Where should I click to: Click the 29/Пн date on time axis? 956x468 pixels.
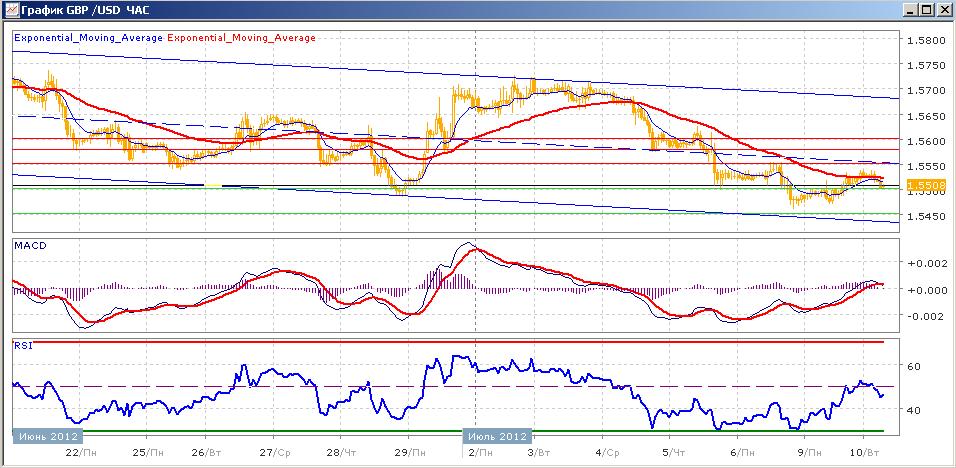[406, 452]
